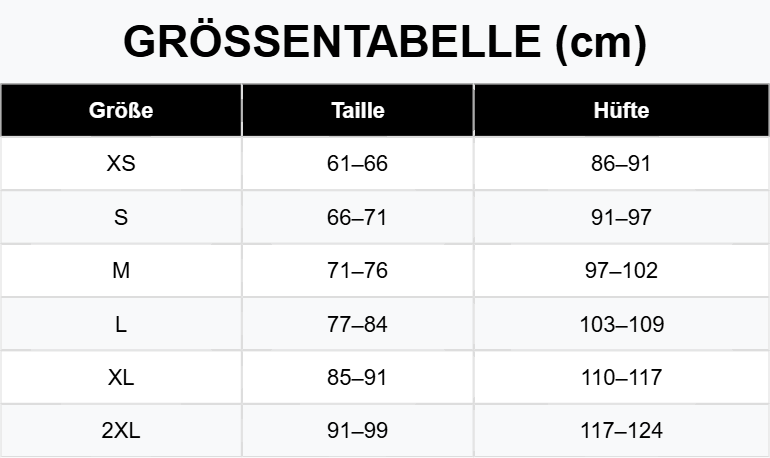Select the Hüfte column header
This screenshot has width=770, height=458.
coord(621,110)
